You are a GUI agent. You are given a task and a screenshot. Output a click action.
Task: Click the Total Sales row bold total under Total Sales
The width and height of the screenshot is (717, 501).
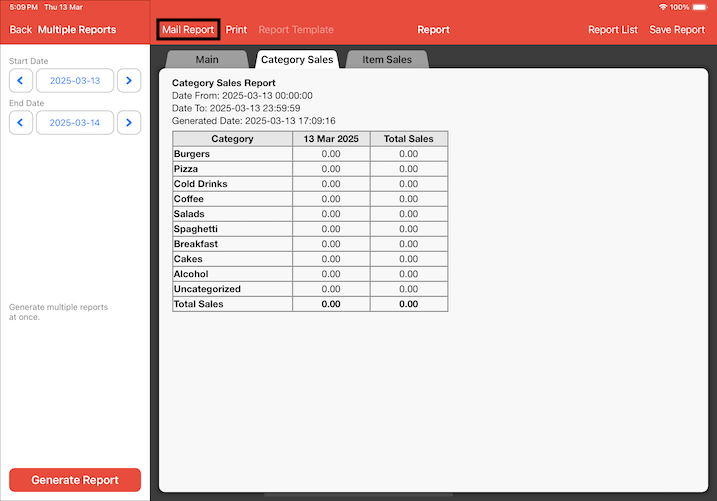[408, 304]
